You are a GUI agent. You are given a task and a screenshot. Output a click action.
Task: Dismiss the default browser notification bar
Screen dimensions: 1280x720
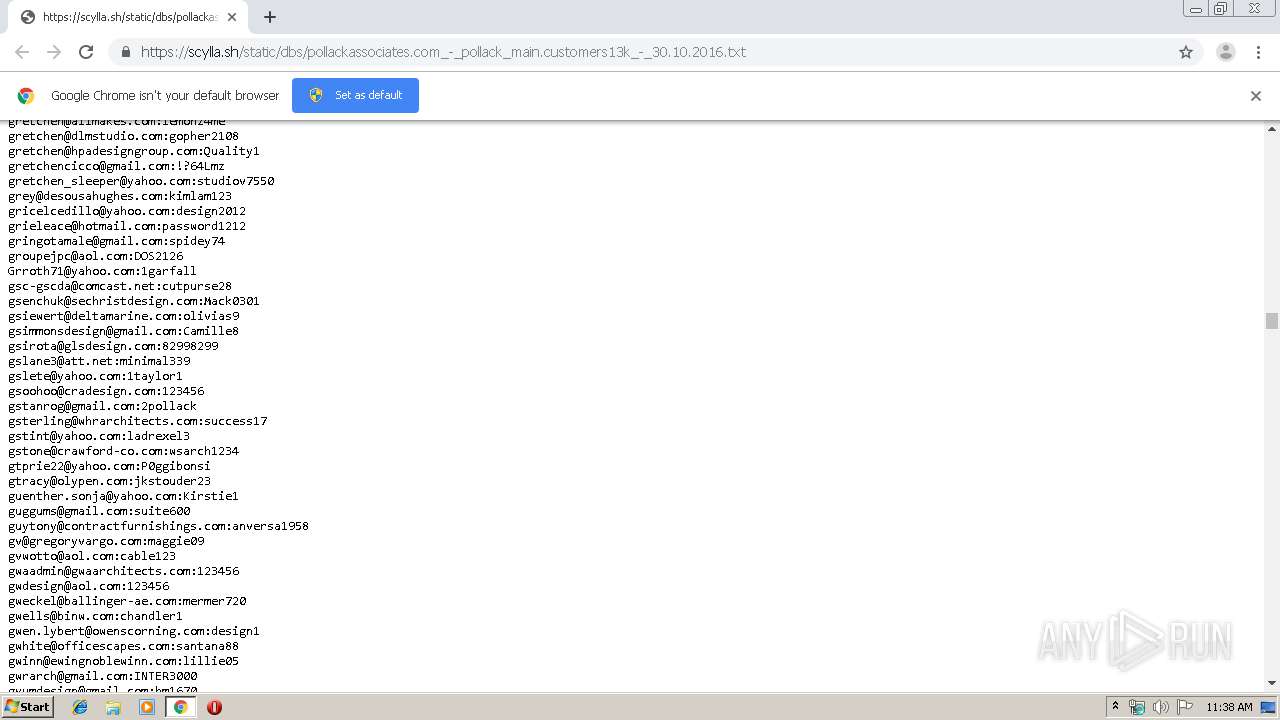point(1256,96)
